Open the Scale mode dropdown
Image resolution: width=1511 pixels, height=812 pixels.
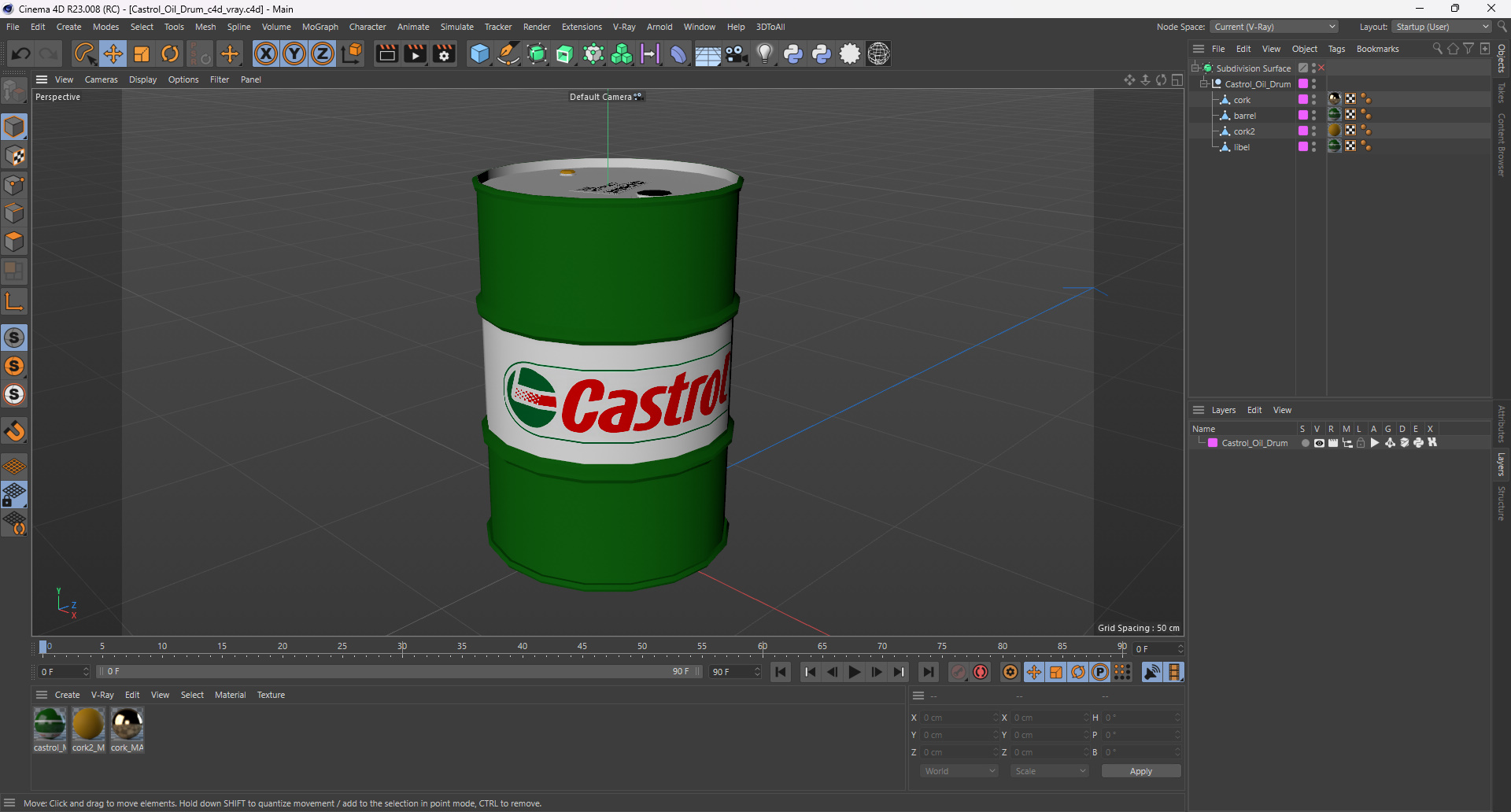(1050, 771)
